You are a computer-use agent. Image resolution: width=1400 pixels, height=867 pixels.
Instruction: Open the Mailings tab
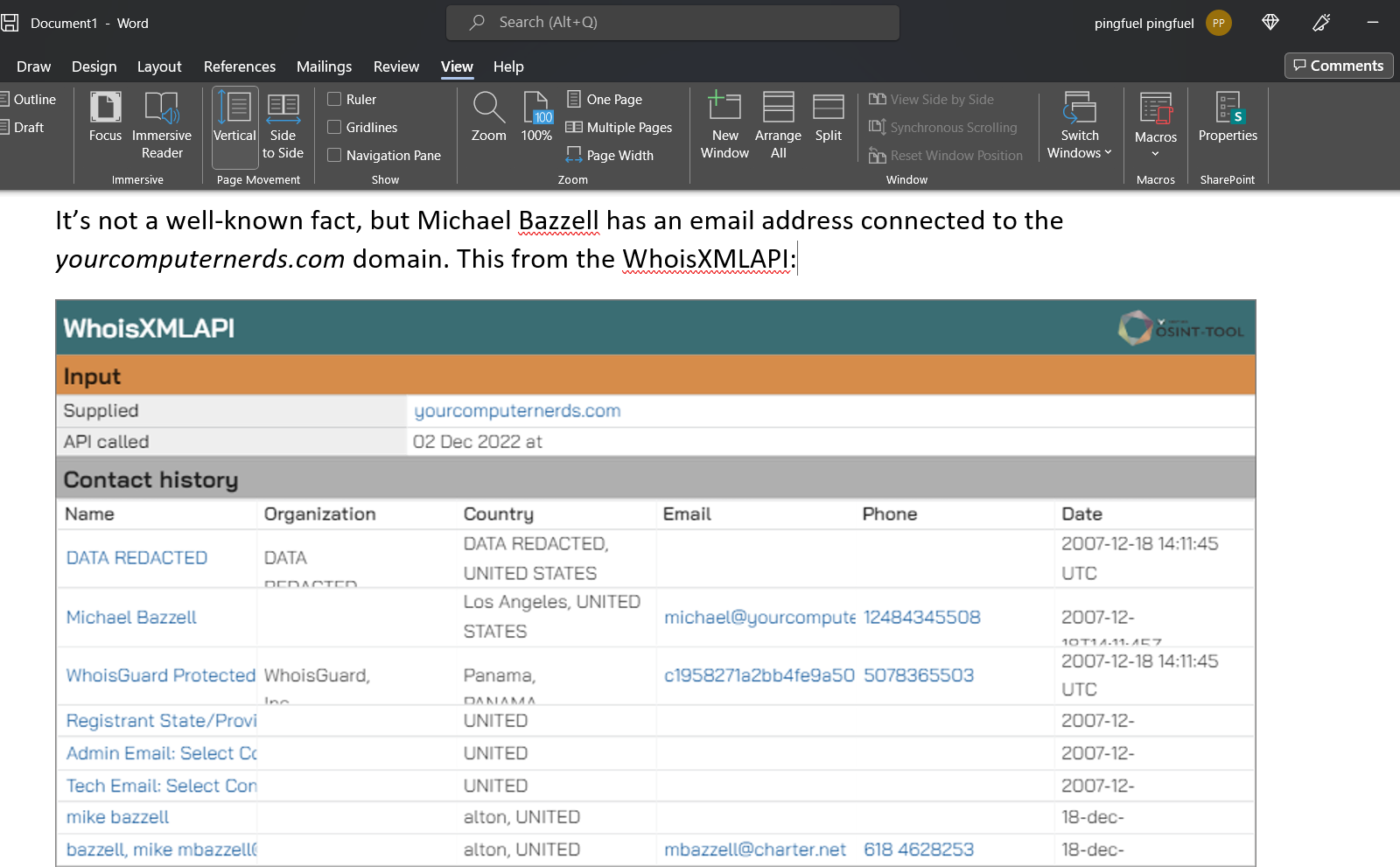tap(324, 66)
